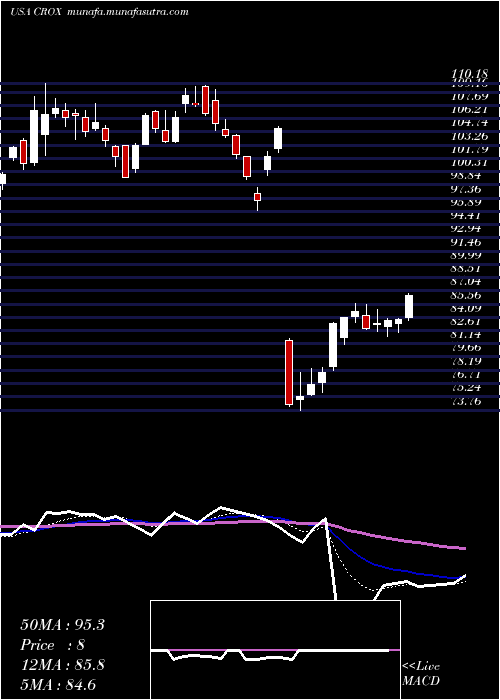The width and height of the screenshot is (500, 700).
Task: Click the '12MA : 85.8' readout
Action: pos(62,665)
